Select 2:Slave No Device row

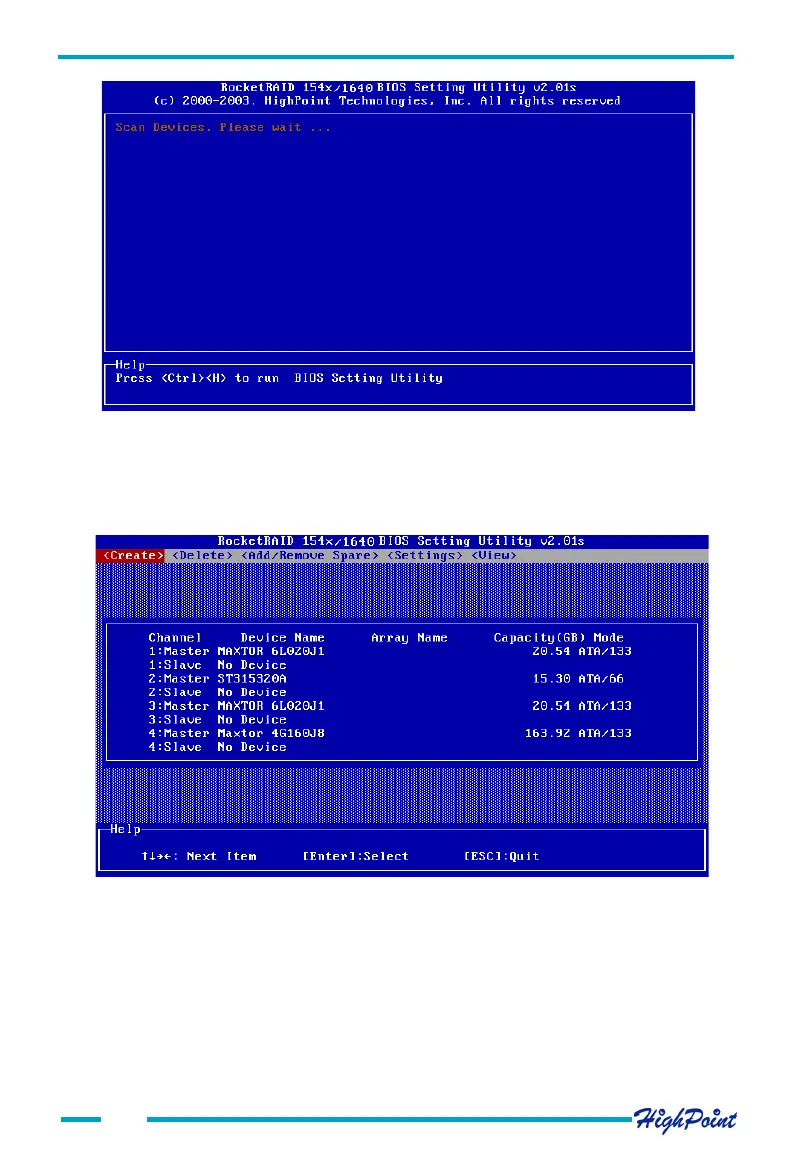point(217,692)
